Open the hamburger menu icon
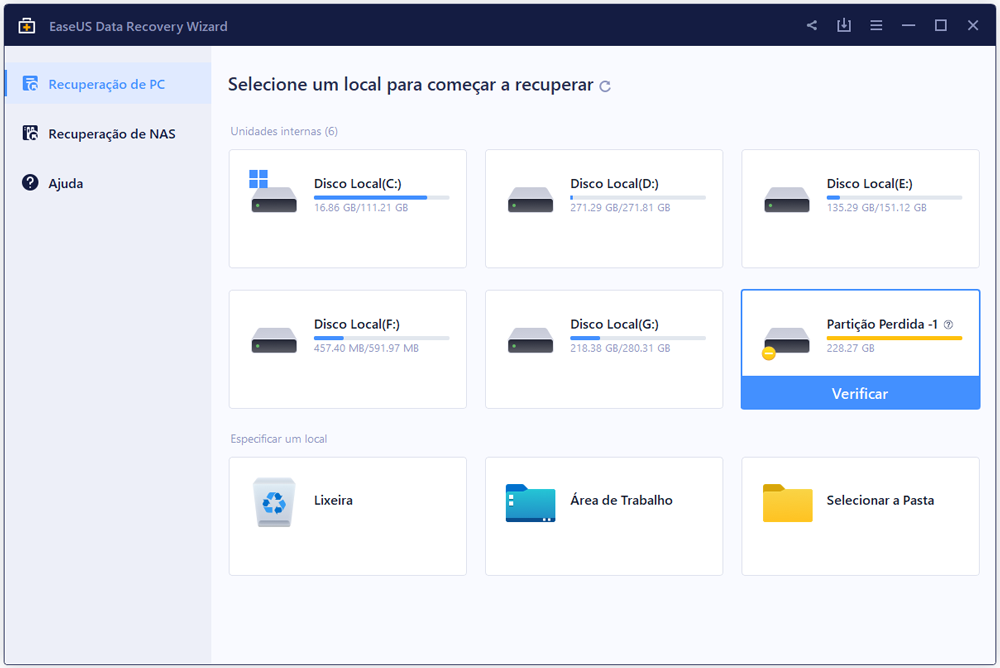Image resolution: width=1000 pixels, height=668 pixels. coord(876,26)
